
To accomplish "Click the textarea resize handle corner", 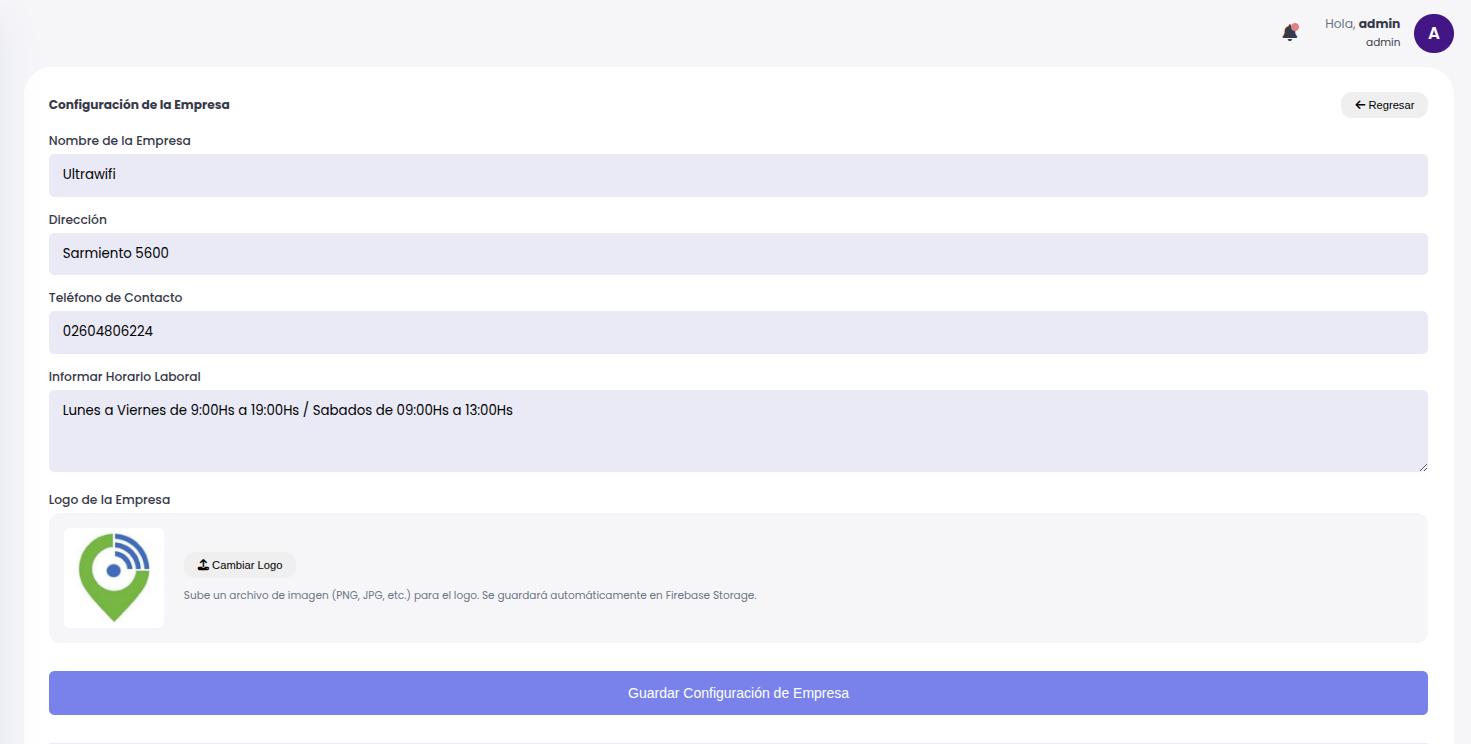I will [1422, 466].
